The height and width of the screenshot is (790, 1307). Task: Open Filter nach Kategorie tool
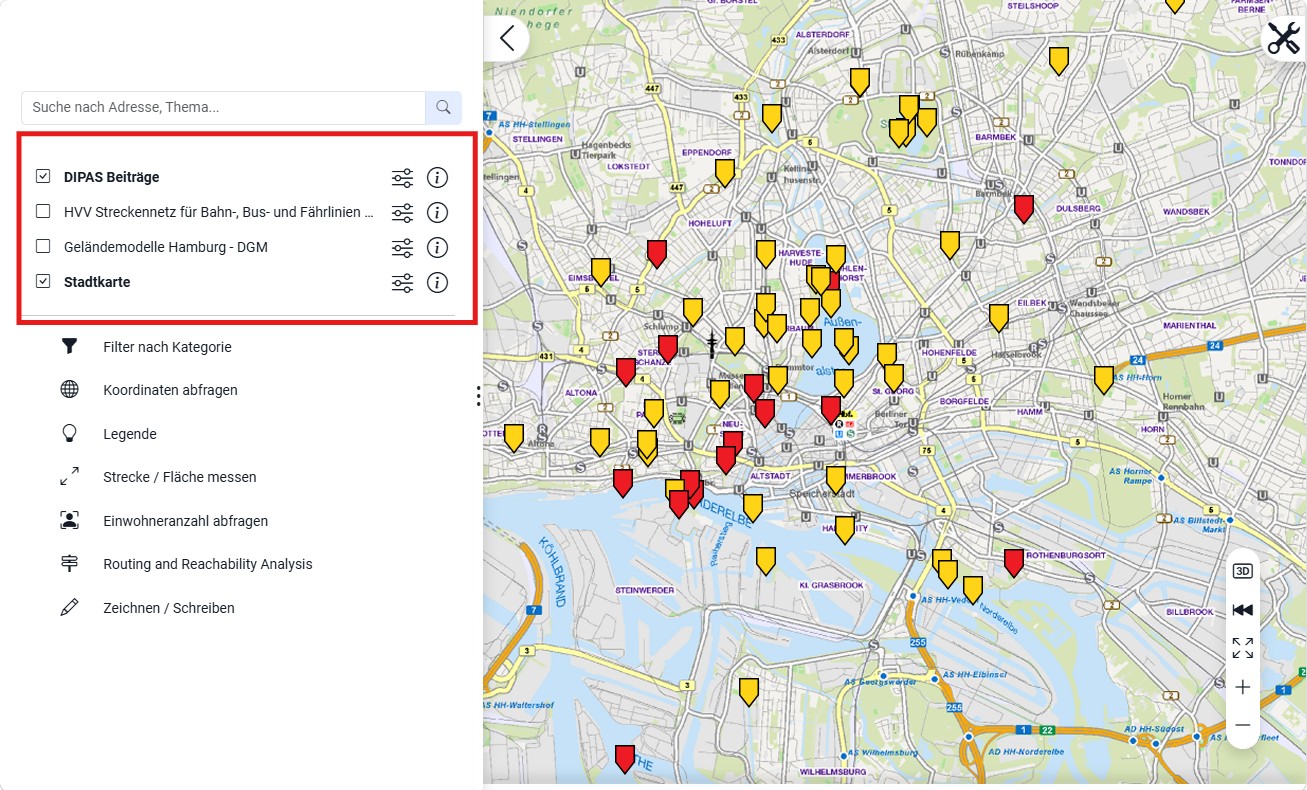tap(167, 347)
